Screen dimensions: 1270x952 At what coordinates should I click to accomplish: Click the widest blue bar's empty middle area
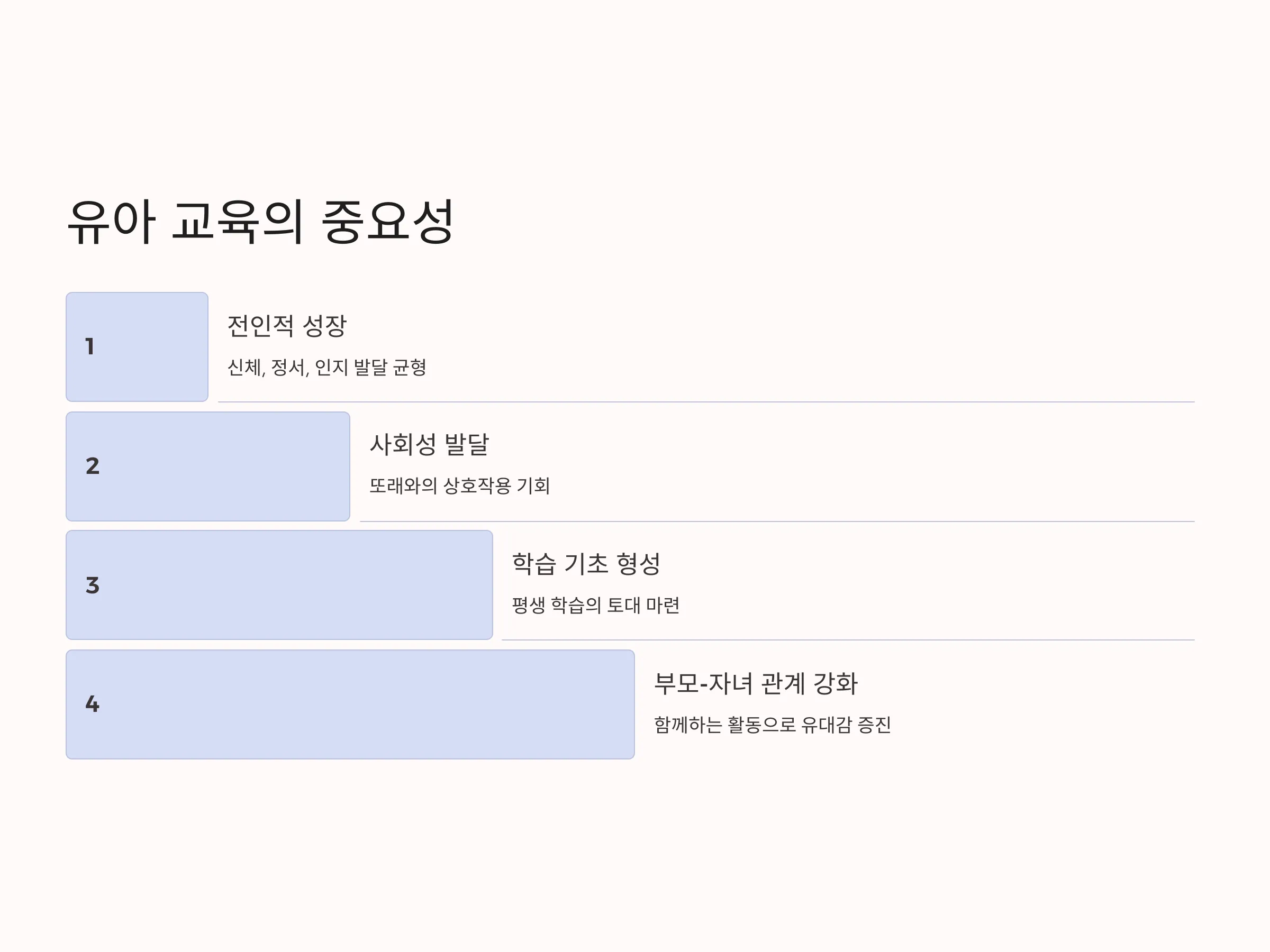(367, 704)
